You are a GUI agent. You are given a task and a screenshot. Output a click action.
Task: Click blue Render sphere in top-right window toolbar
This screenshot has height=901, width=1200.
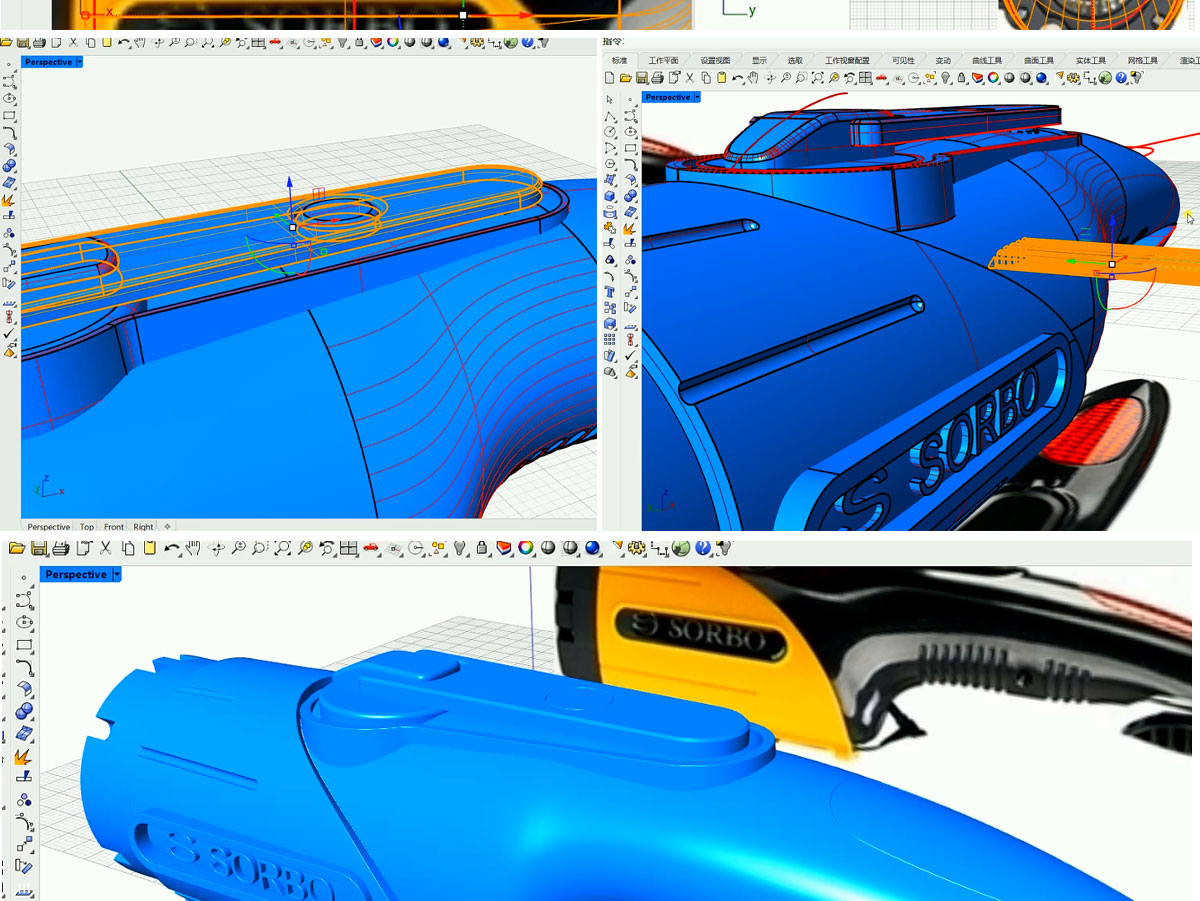click(x=1041, y=77)
